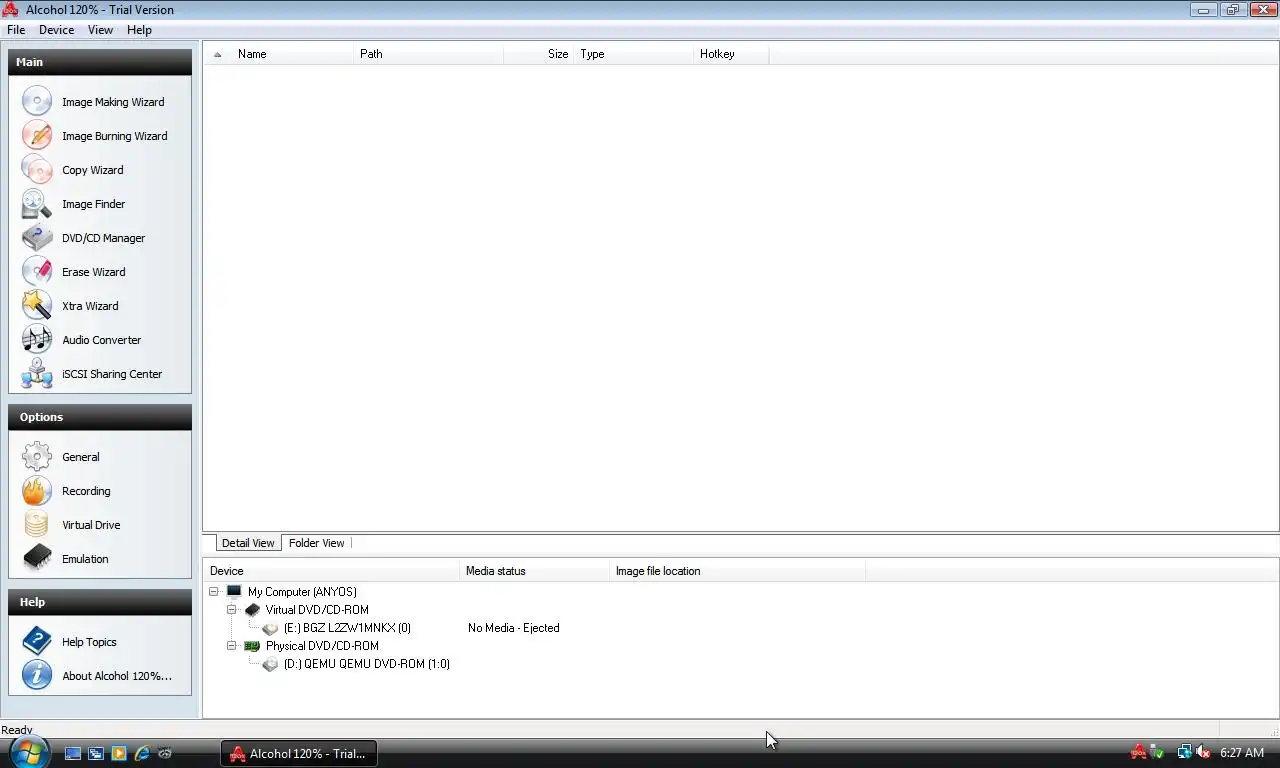
Task: Open Image Finder magnifier icon
Action: coord(37,204)
